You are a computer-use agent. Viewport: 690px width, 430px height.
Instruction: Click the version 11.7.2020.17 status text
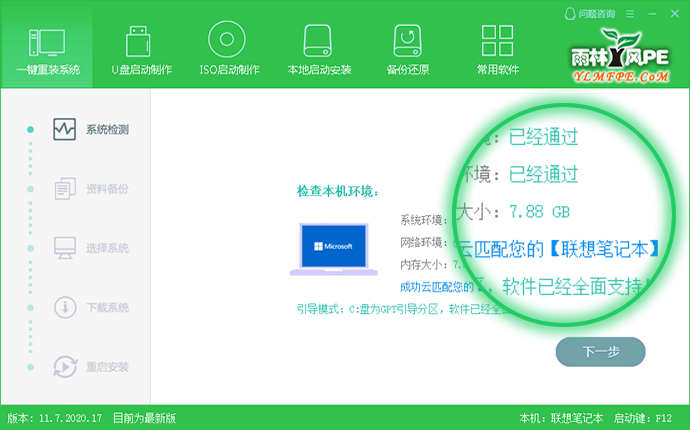pyautogui.click(x=55, y=418)
